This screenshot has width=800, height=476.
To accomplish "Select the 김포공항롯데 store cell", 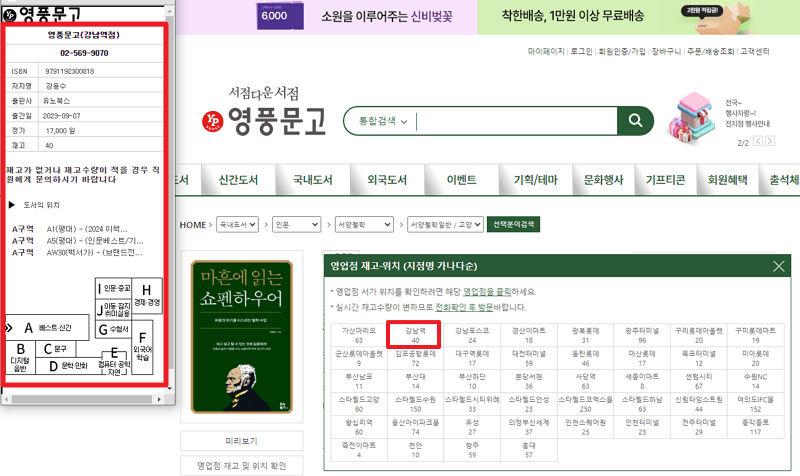I will click(415, 358).
